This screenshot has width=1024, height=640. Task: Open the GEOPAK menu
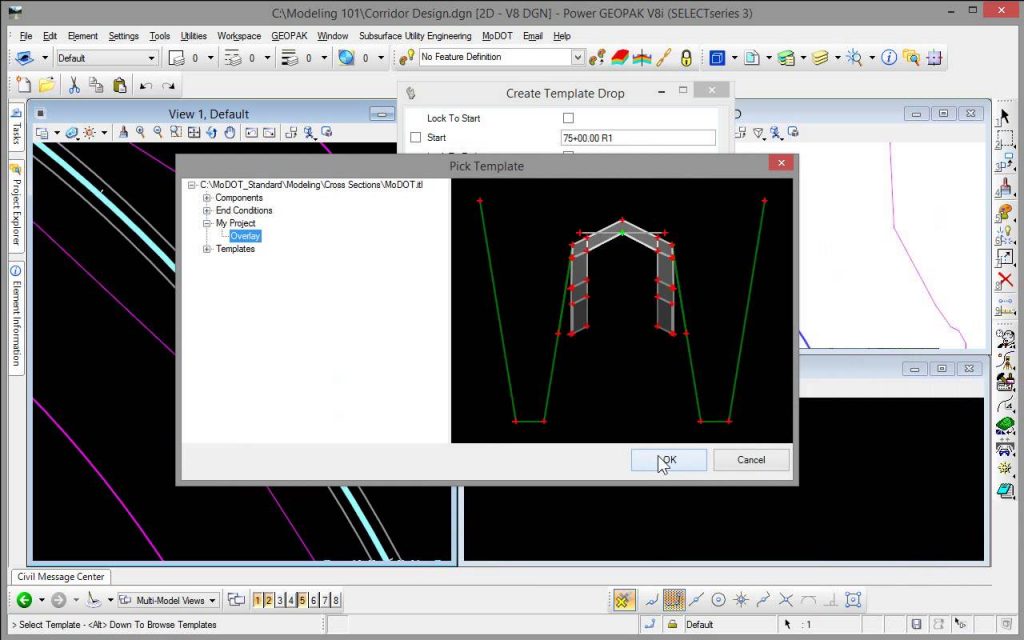click(289, 36)
